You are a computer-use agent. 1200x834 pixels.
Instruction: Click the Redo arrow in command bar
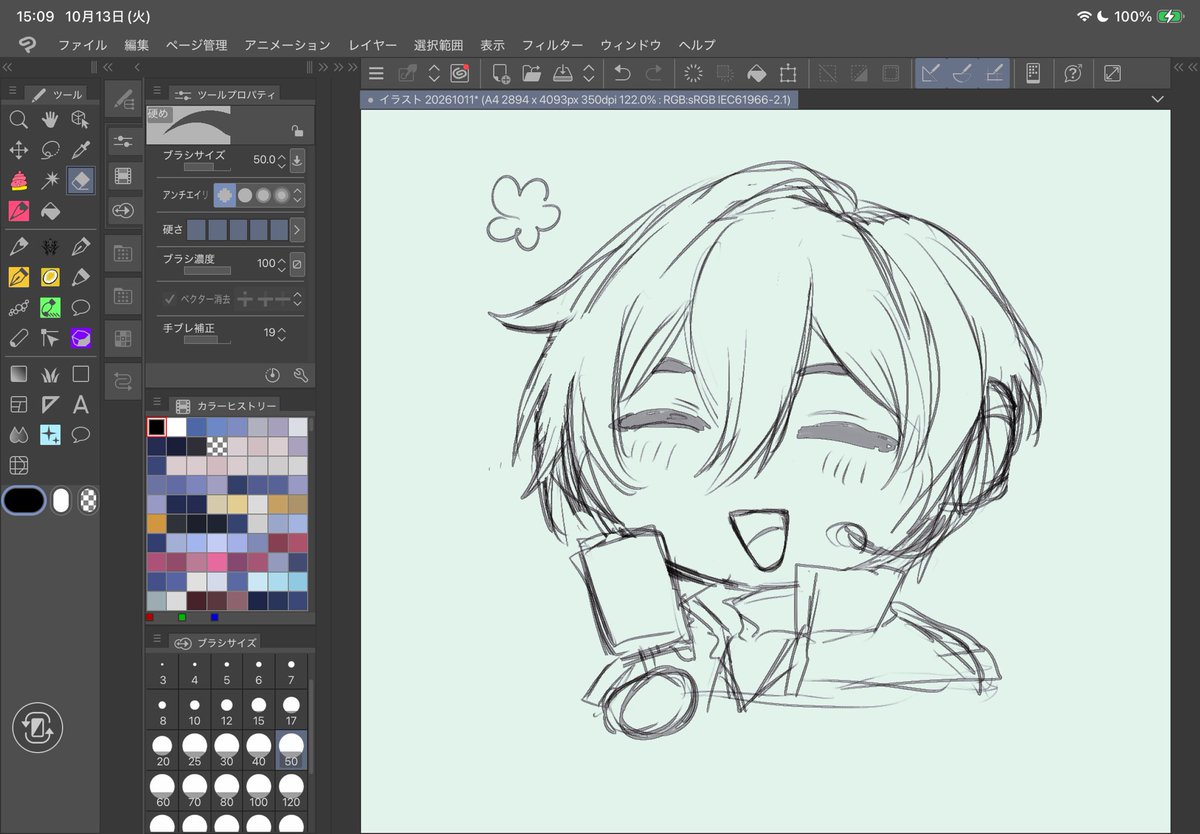pos(653,73)
